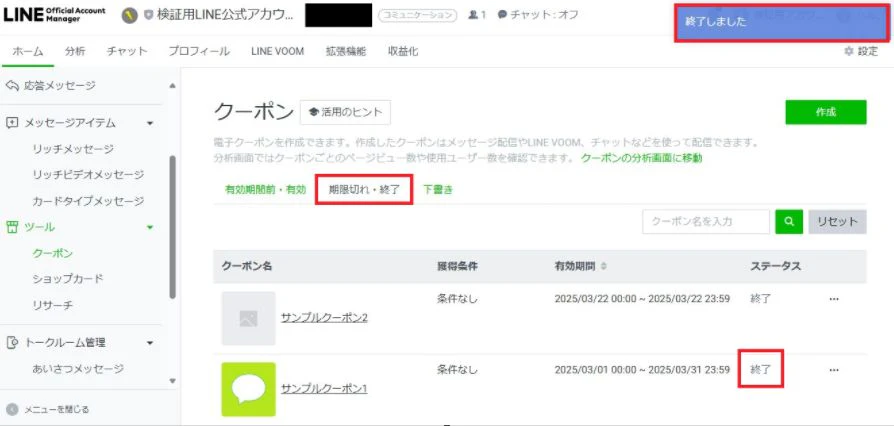
Task: Open the サンプルクーポン2 link
Action: pyautogui.click(x=324, y=318)
